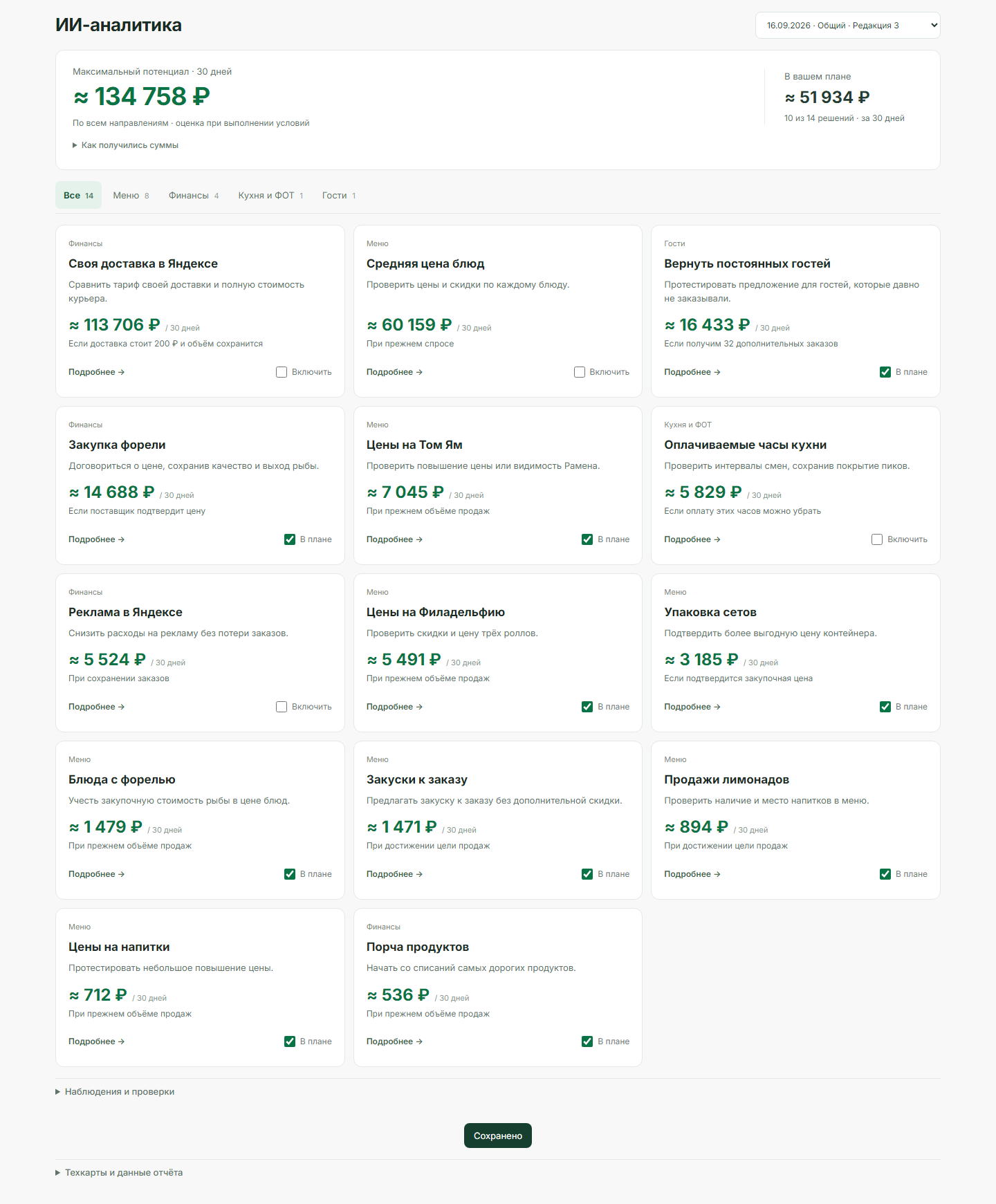
Task: Open 'Подробнее' for 'Блюда с форелью'
Action: [96, 874]
